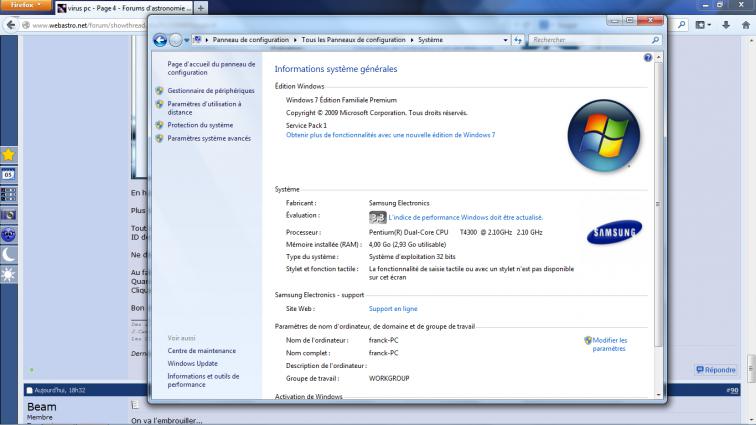The width and height of the screenshot is (756, 425).
Task: Expand the arrow after 'Tous les Panneaux de configuration'
Action: tap(412, 40)
